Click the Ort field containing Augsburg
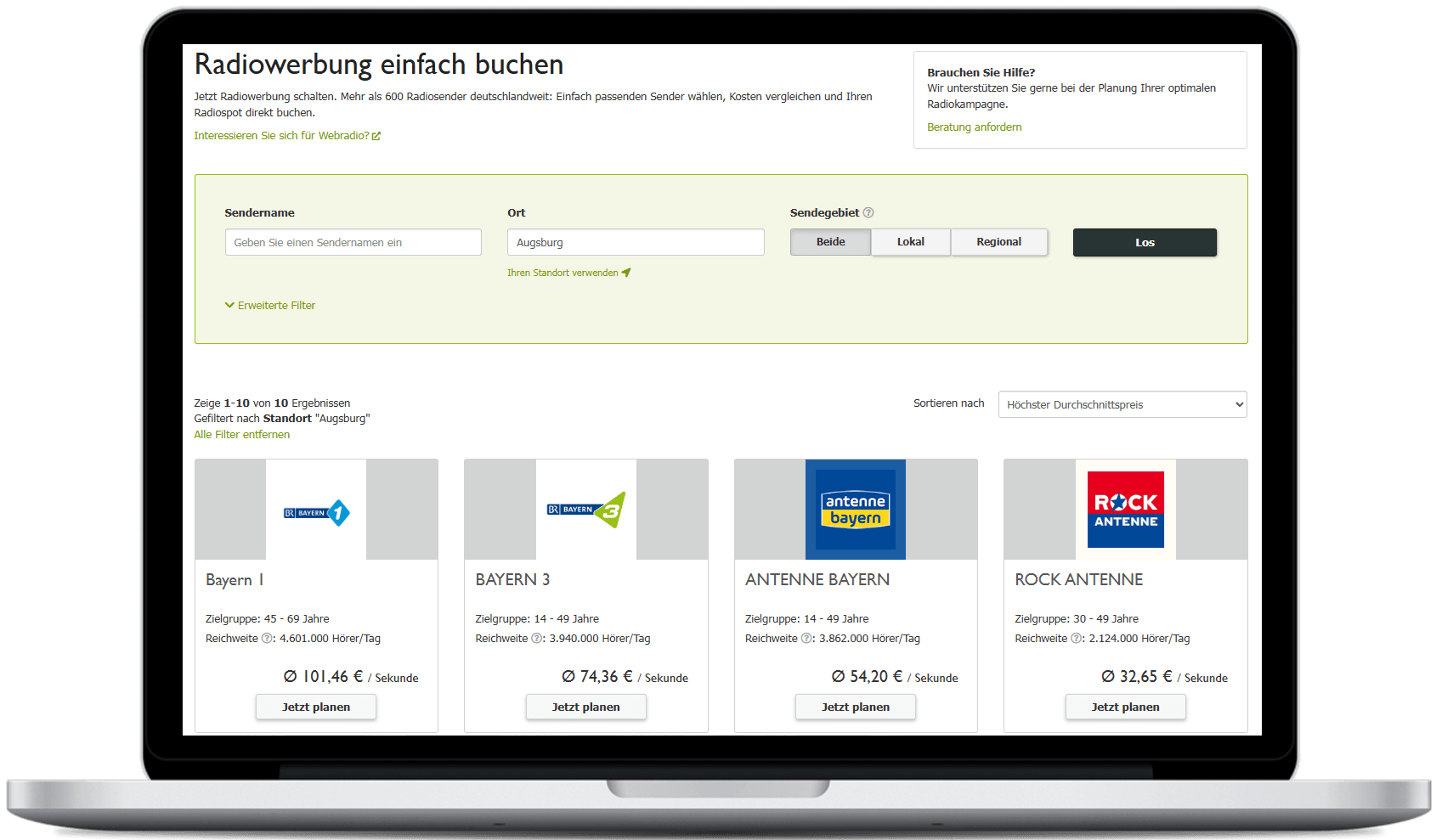 point(635,242)
